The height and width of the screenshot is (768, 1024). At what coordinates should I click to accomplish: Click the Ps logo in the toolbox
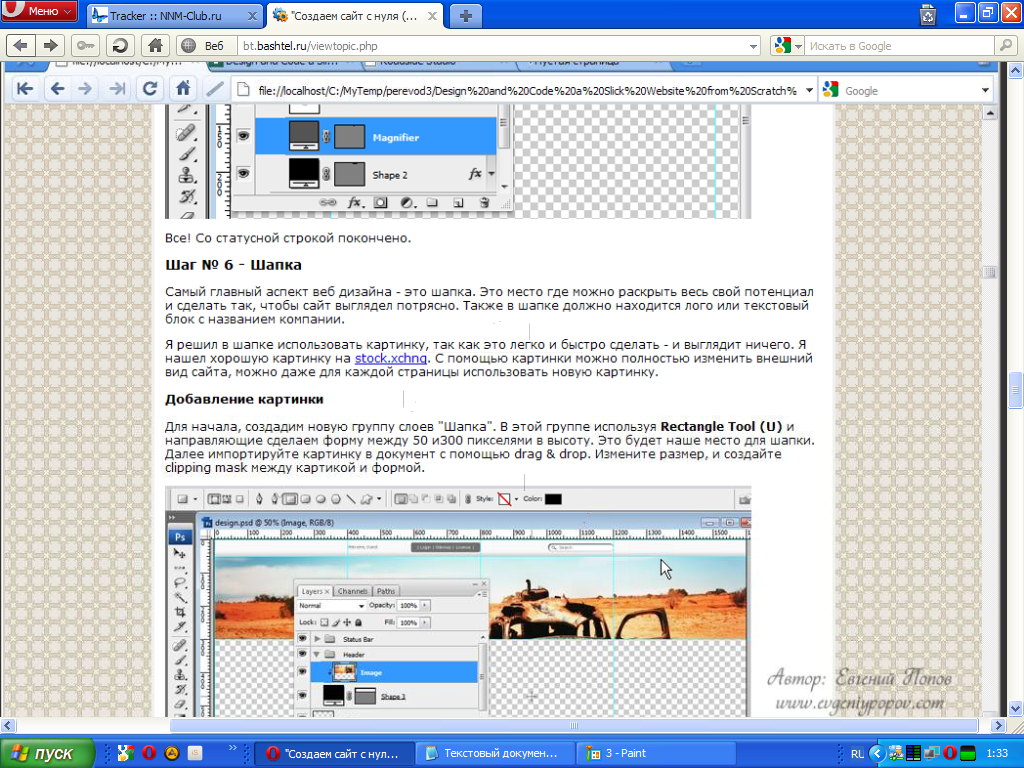[x=180, y=537]
